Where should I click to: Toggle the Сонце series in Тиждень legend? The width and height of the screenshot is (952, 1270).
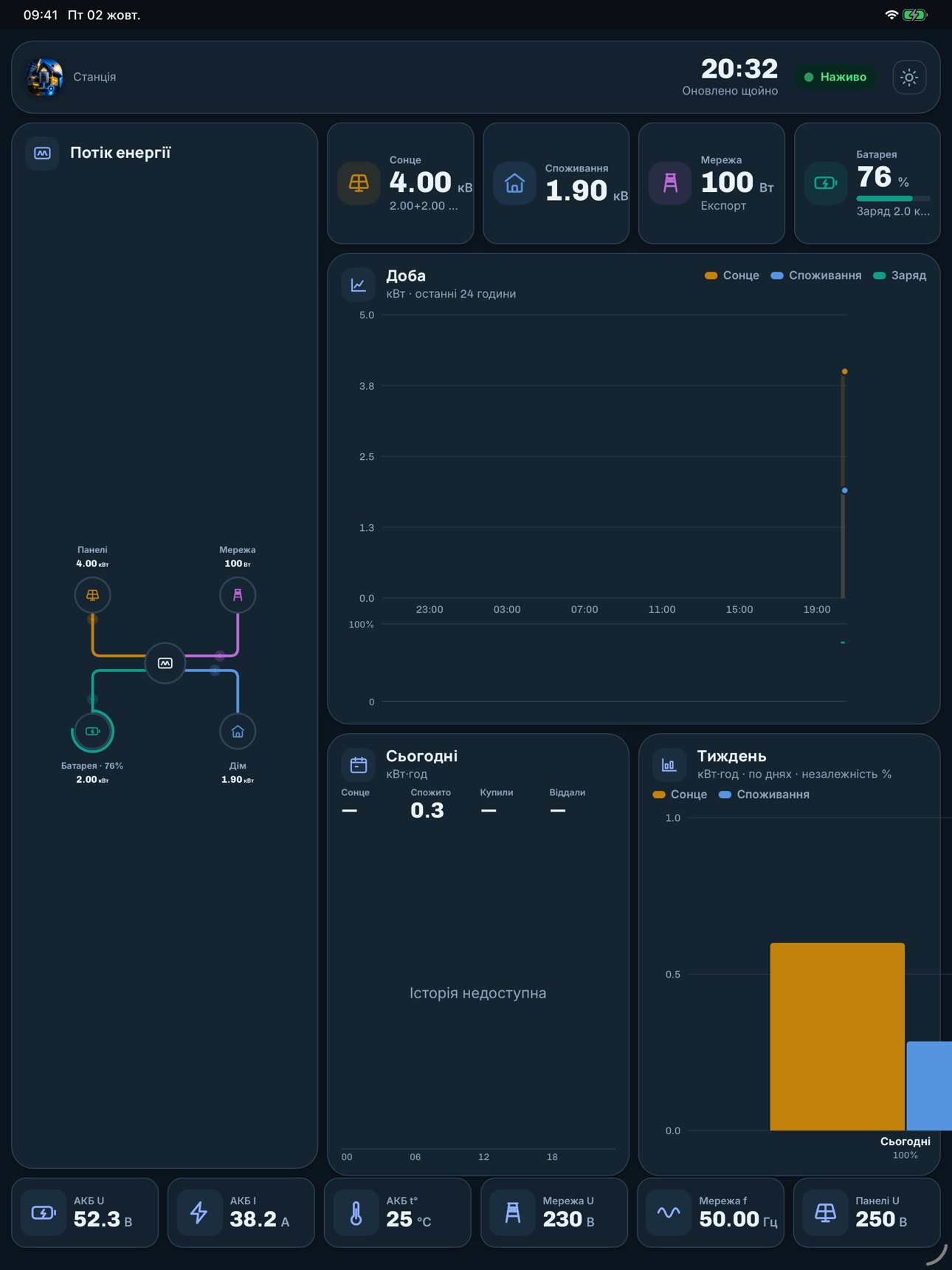(680, 794)
